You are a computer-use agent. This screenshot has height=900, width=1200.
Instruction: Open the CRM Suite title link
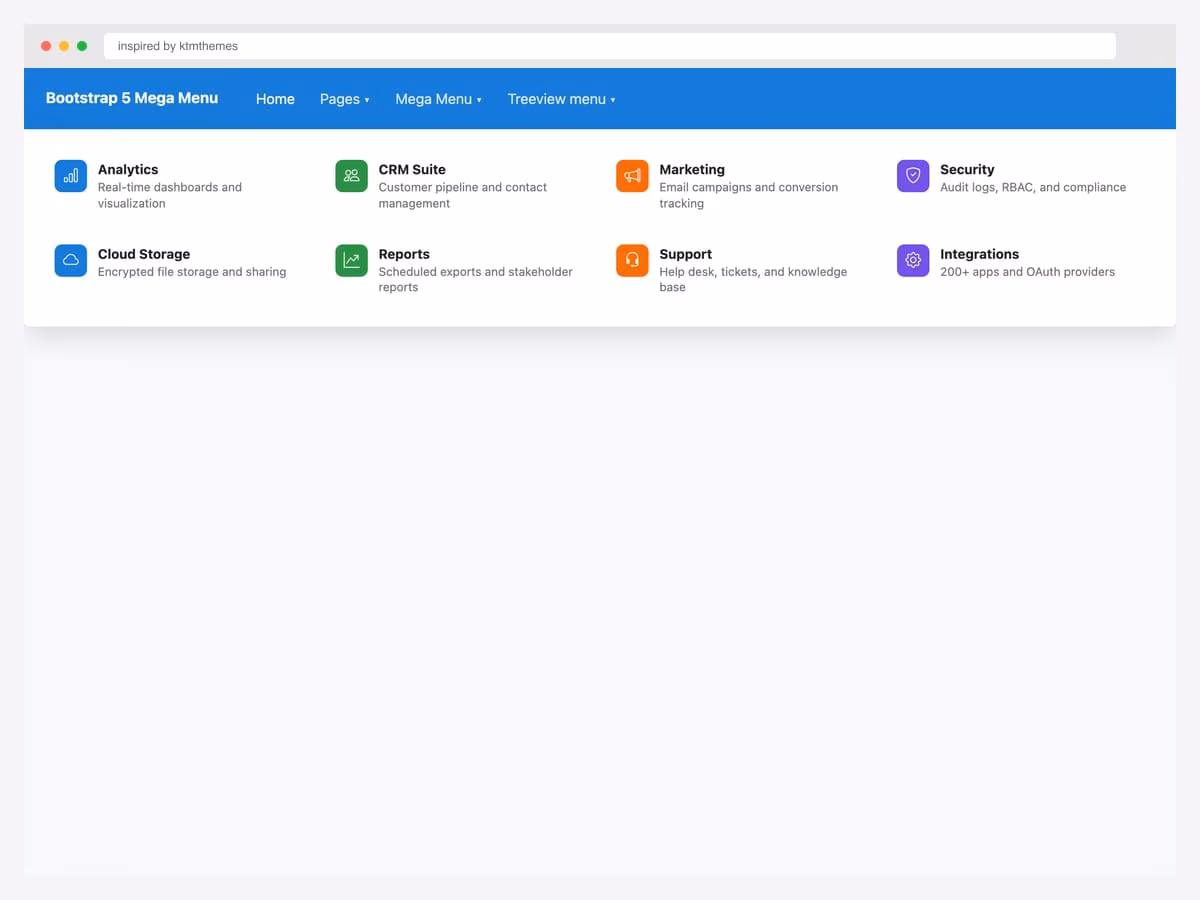[412, 170]
